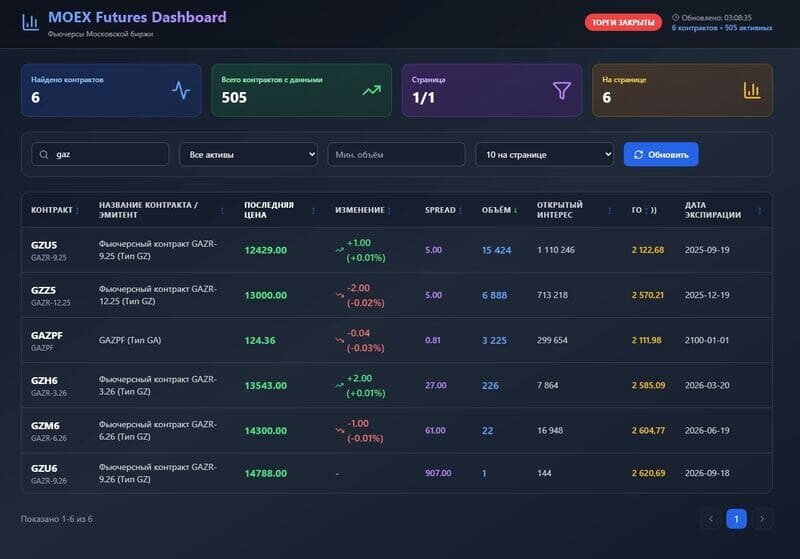The height and width of the screenshot is (559, 800).
Task: Click the bar chart logo icon in header
Action: tap(30, 22)
